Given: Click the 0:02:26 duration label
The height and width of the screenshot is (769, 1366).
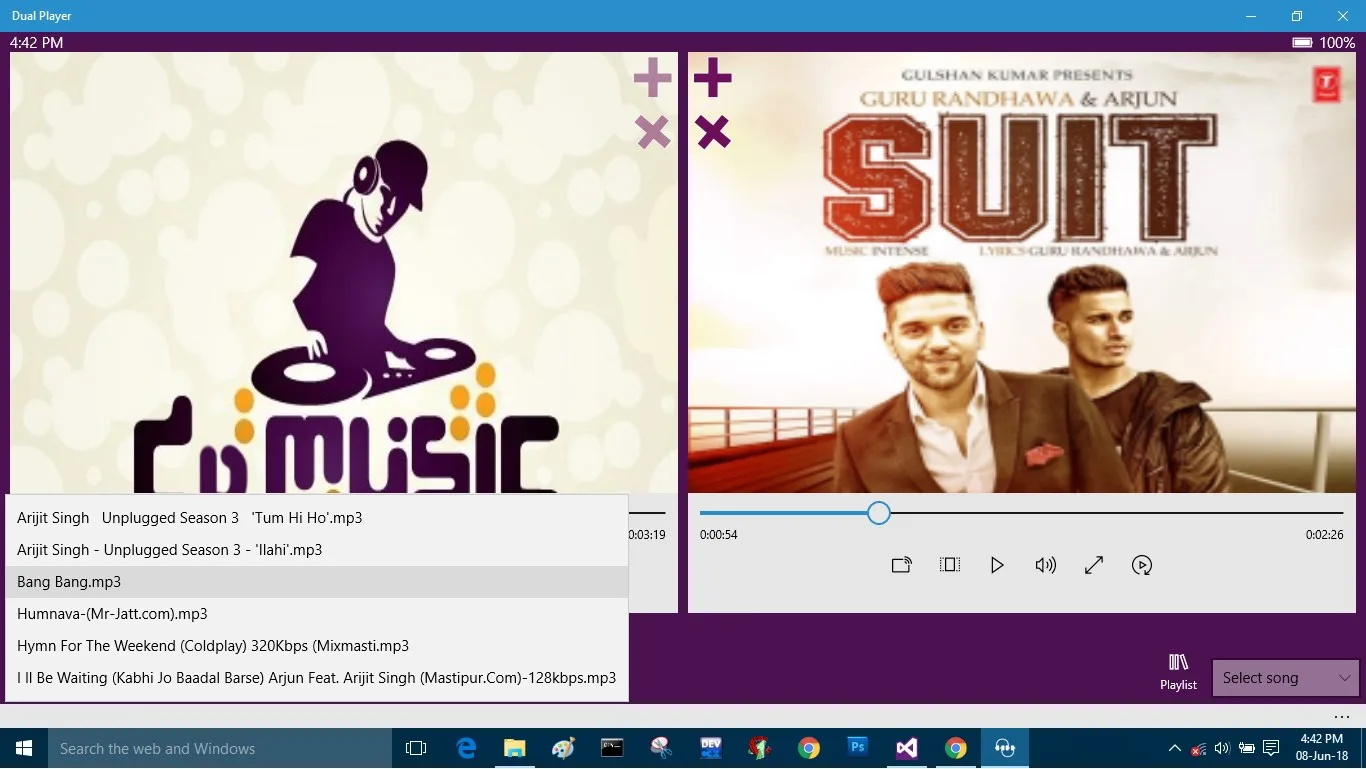Looking at the screenshot, I should pos(1324,535).
